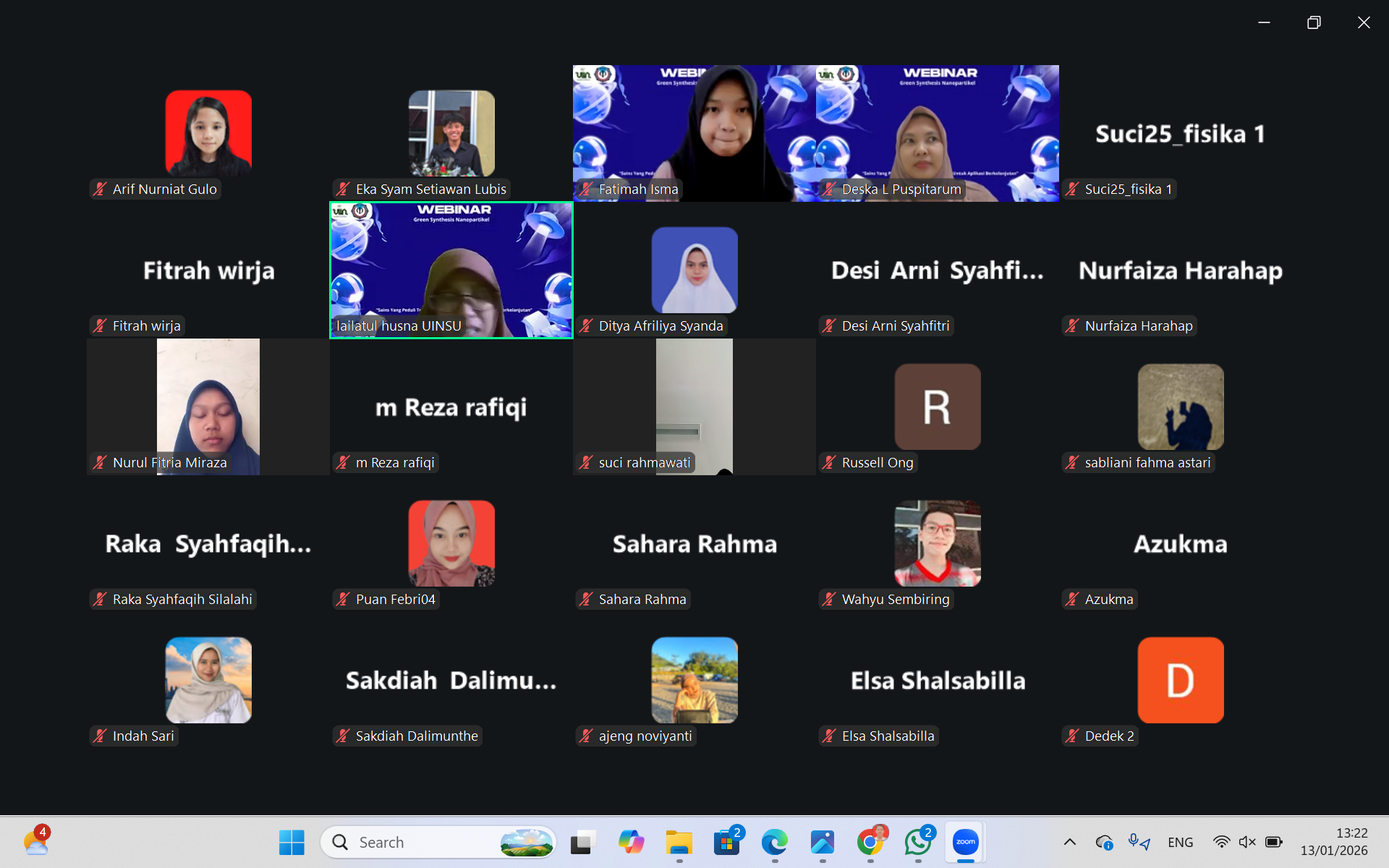
Task: Click the Russell Ong avatar tile
Action: 938,407
